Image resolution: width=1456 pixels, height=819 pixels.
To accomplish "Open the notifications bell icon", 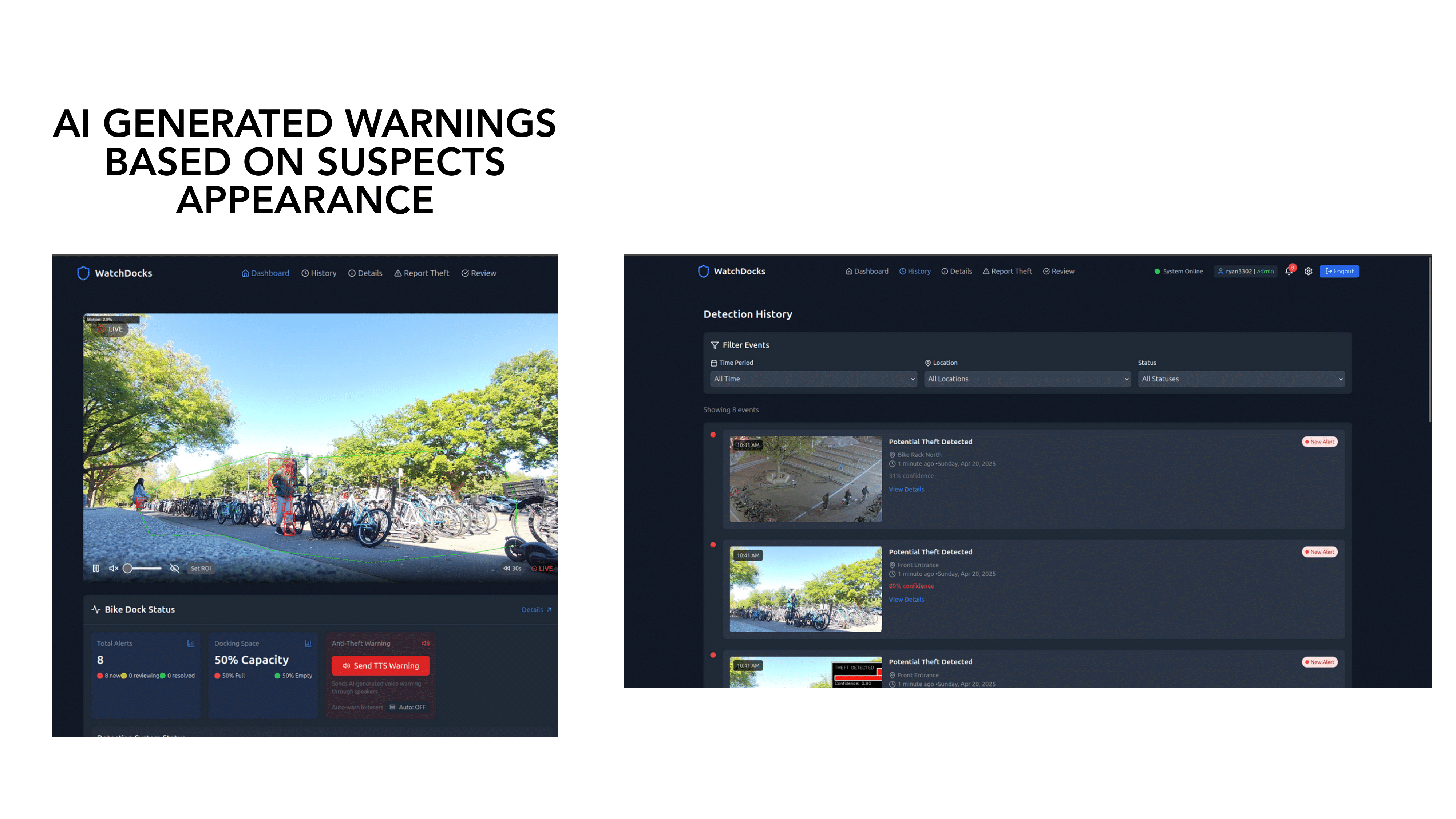I will point(1289,271).
